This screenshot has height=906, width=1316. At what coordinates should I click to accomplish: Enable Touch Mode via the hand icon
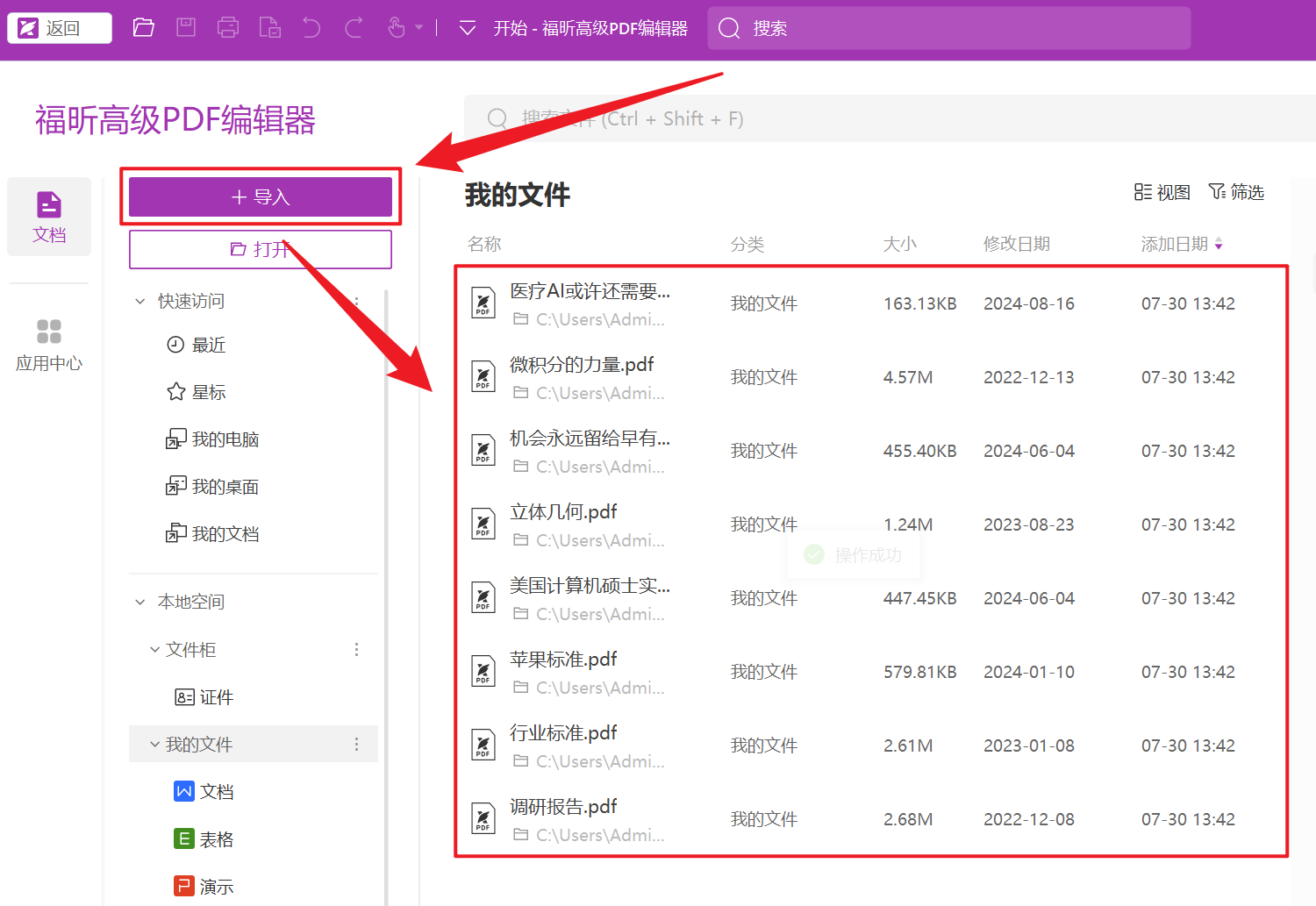(397, 27)
